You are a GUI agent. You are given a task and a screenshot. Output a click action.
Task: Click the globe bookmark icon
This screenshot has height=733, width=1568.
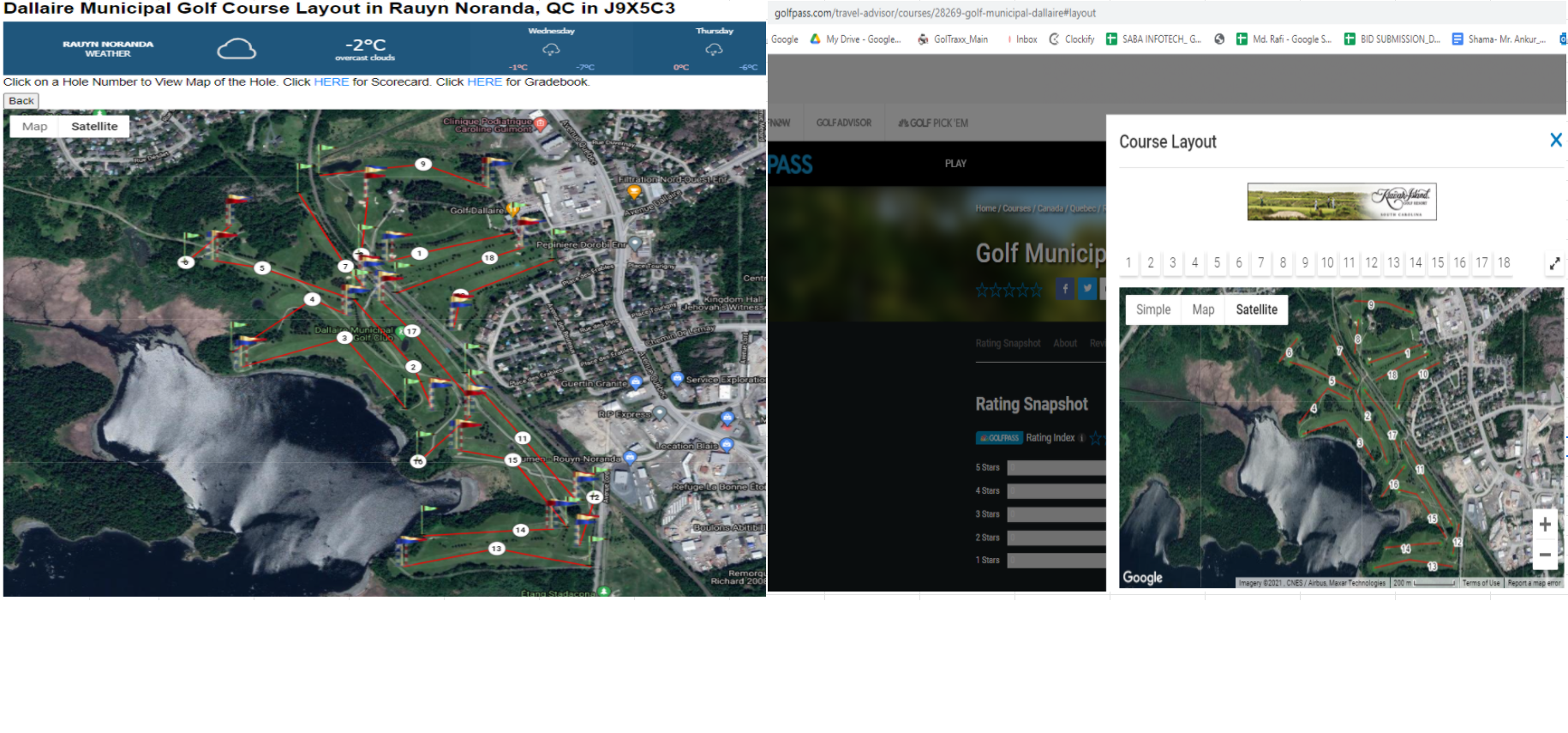(1219, 39)
